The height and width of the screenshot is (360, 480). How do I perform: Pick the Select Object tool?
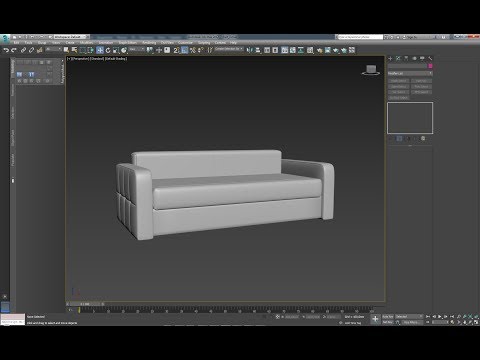pyautogui.click(x=66, y=50)
